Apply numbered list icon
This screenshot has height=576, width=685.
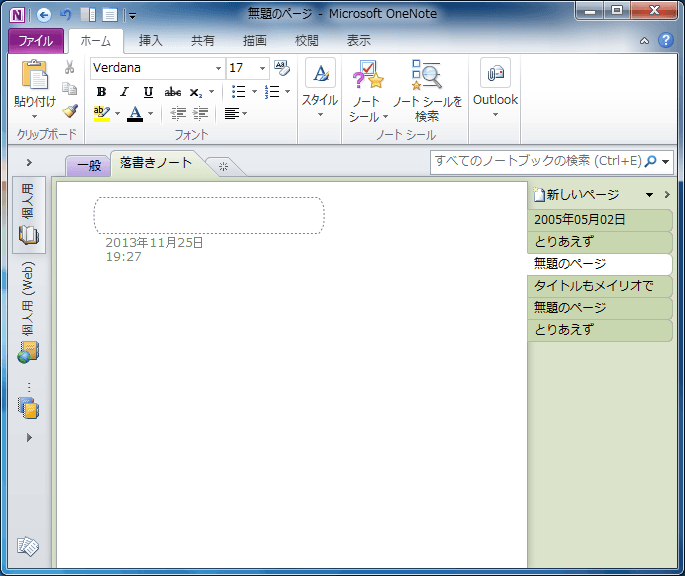(272, 92)
